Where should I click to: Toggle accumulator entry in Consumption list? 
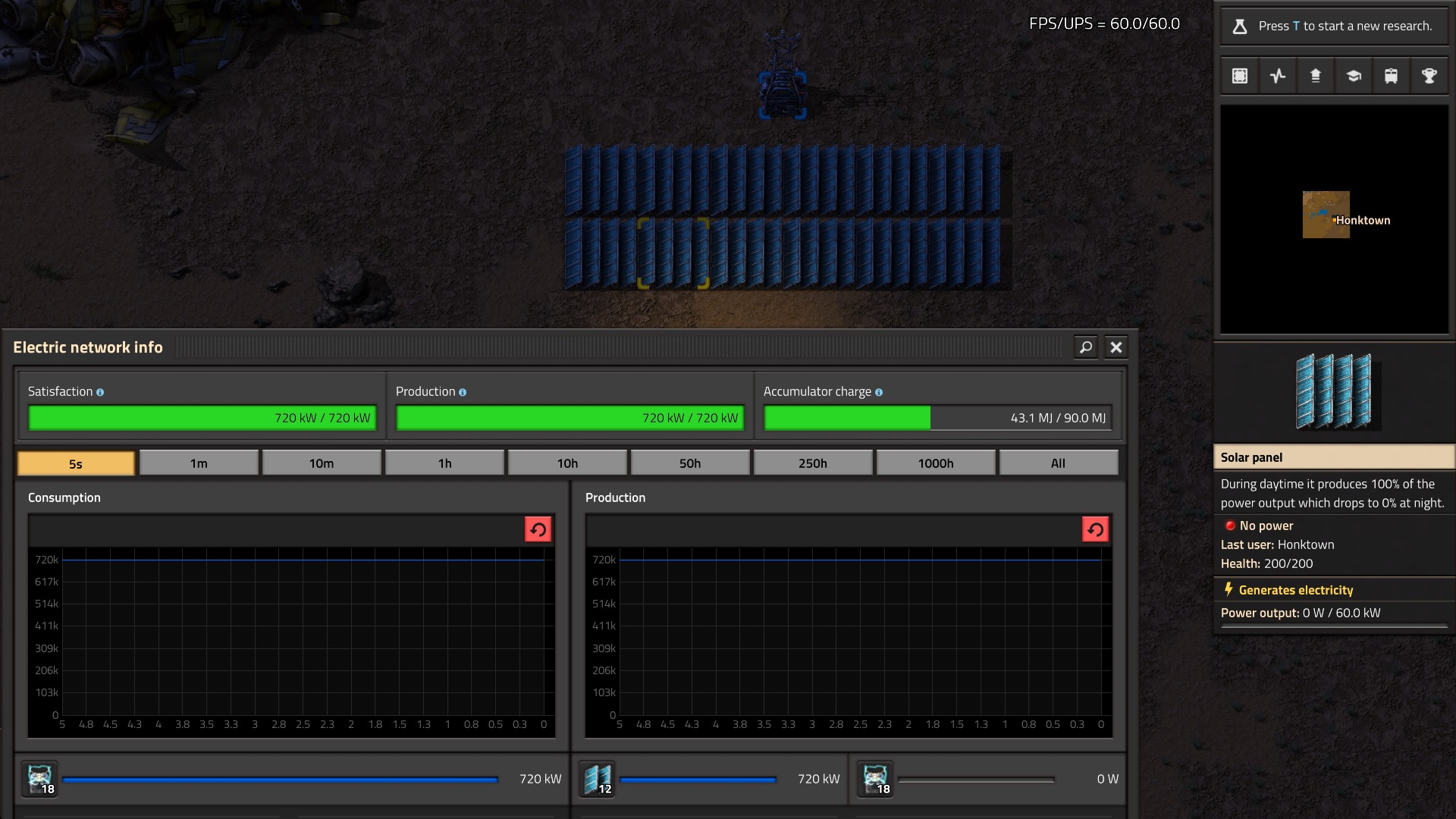(x=40, y=779)
